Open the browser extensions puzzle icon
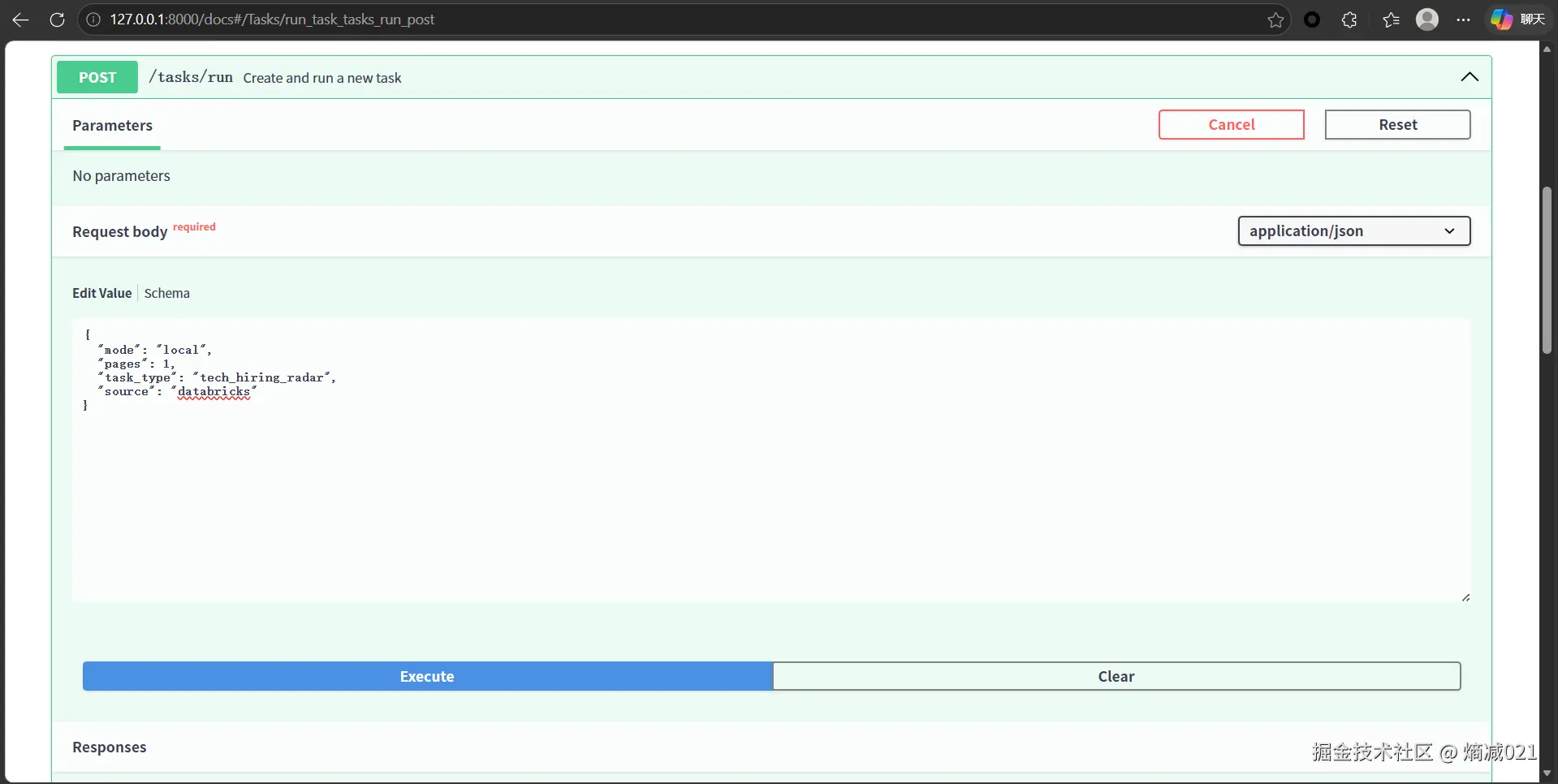 [x=1349, y=19]
